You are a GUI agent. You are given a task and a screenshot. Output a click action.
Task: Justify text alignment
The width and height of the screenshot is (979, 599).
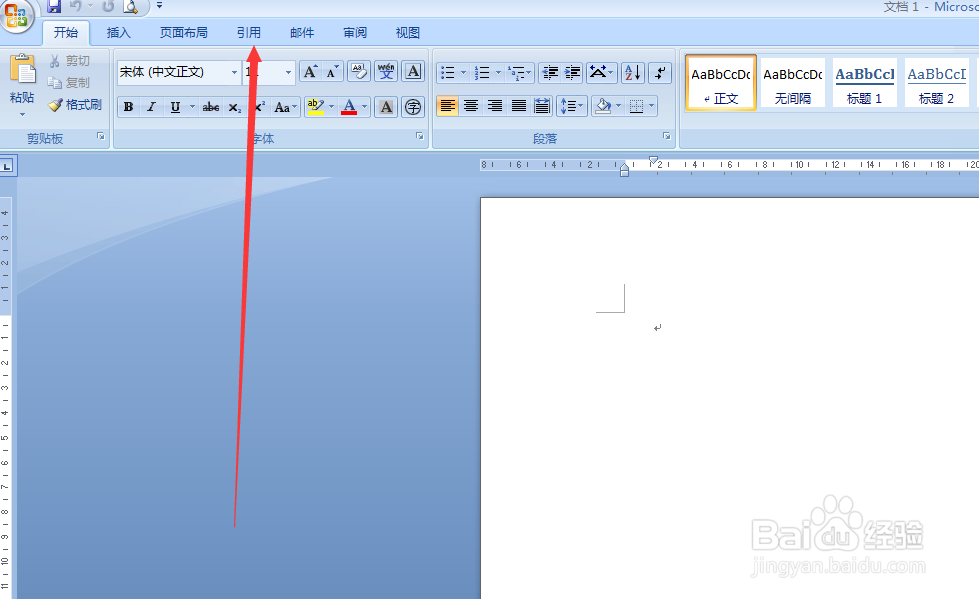518,106
